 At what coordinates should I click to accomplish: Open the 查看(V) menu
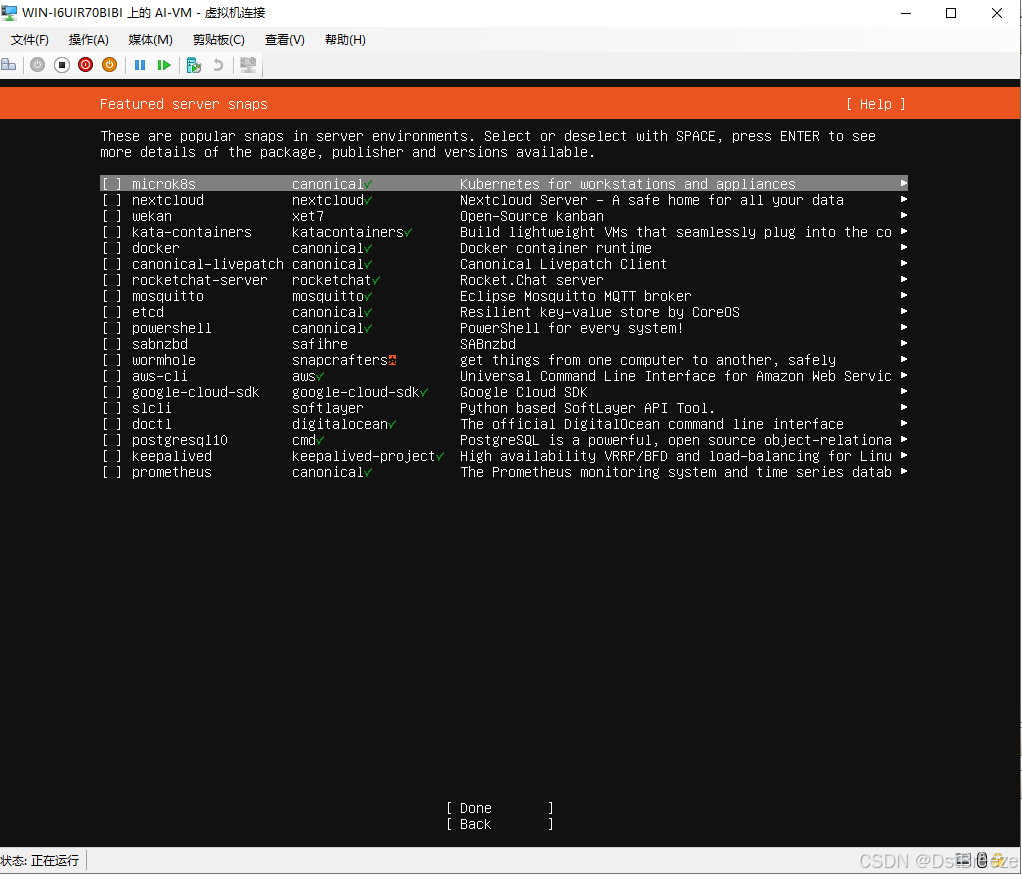tap(284, 40)
